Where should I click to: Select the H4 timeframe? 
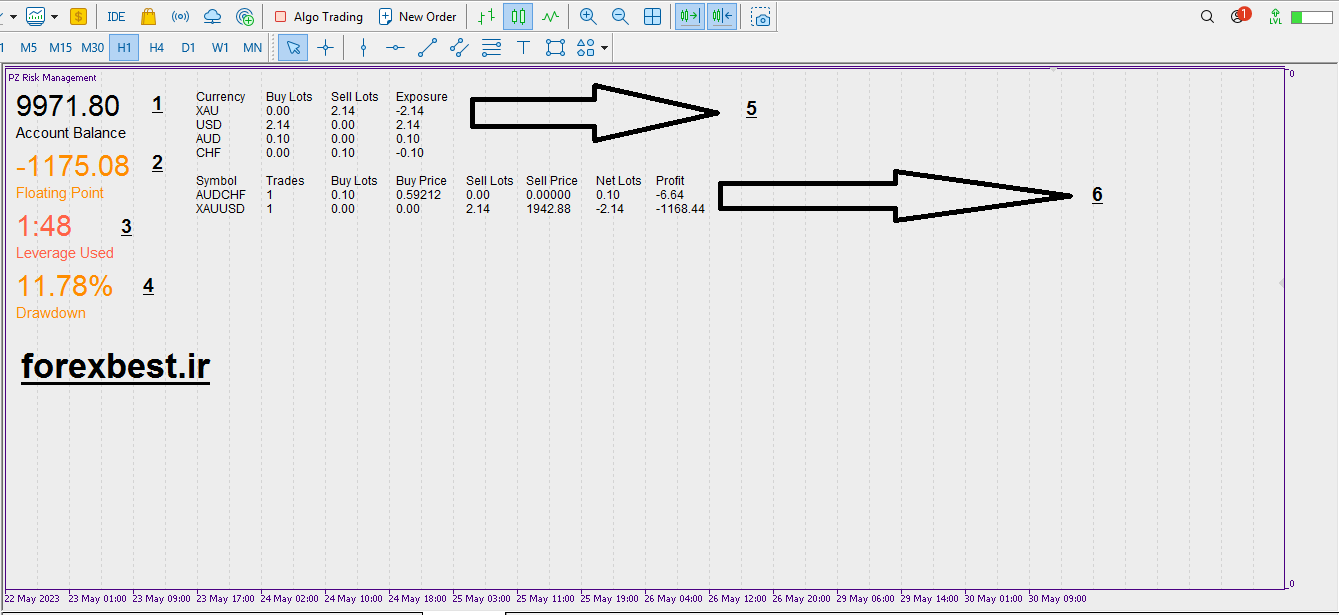[156, 47]
